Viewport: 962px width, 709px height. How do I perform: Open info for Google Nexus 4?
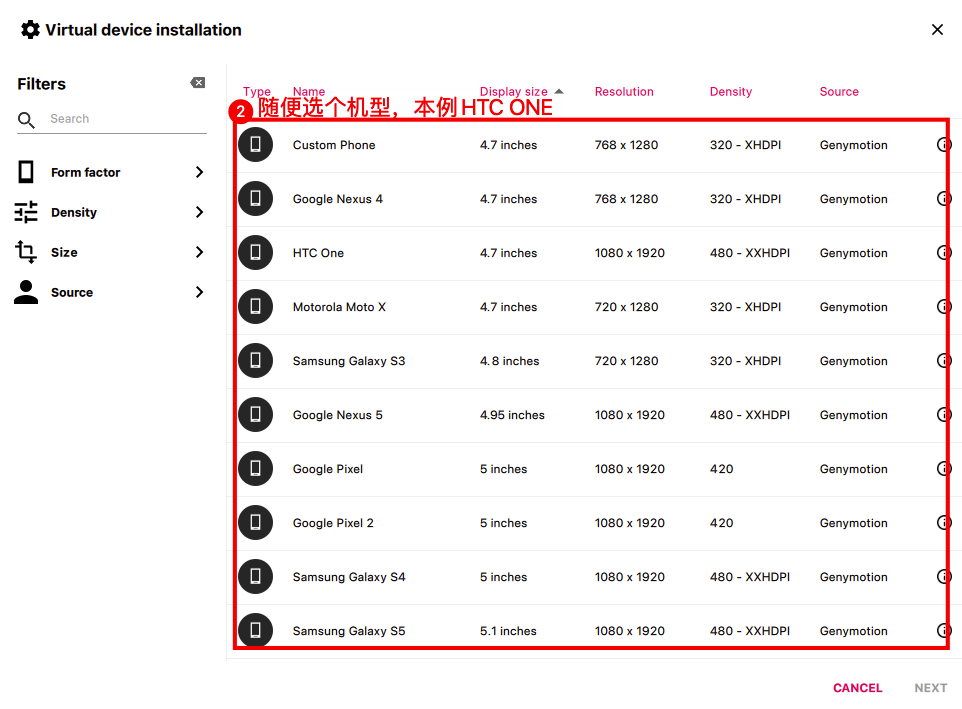coord(943,199)
